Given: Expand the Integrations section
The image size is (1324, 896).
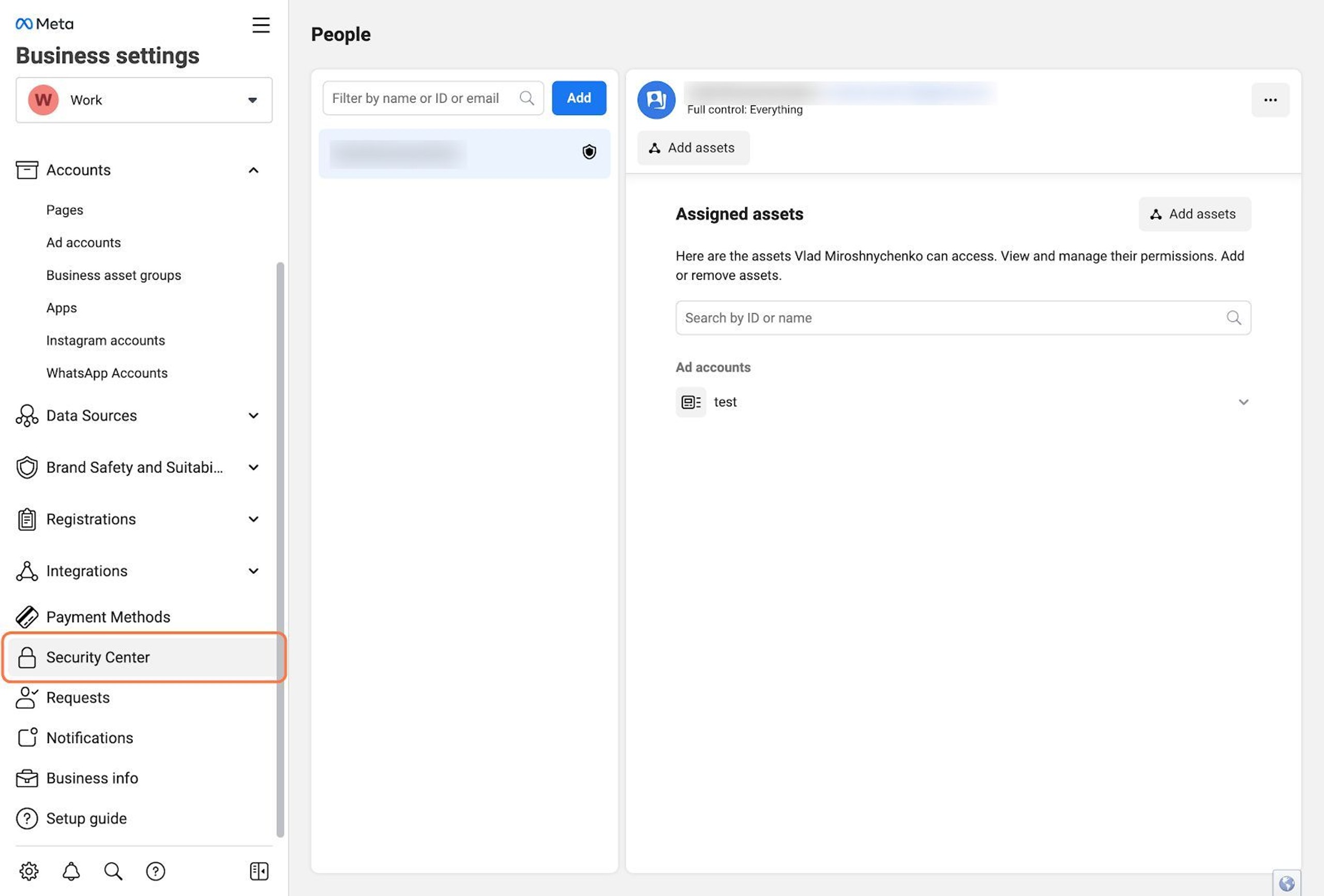Looking at the screenshot, I should pos(253,571).
